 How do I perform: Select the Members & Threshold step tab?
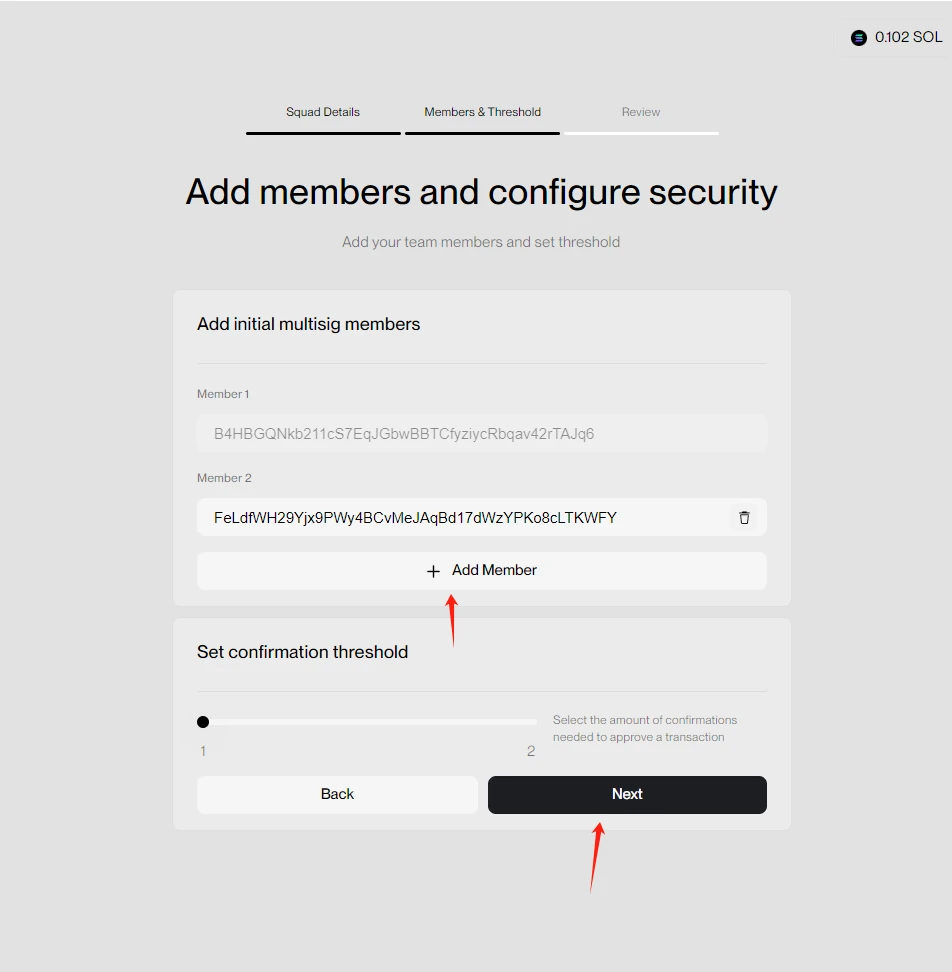click(x=482, y=112)
